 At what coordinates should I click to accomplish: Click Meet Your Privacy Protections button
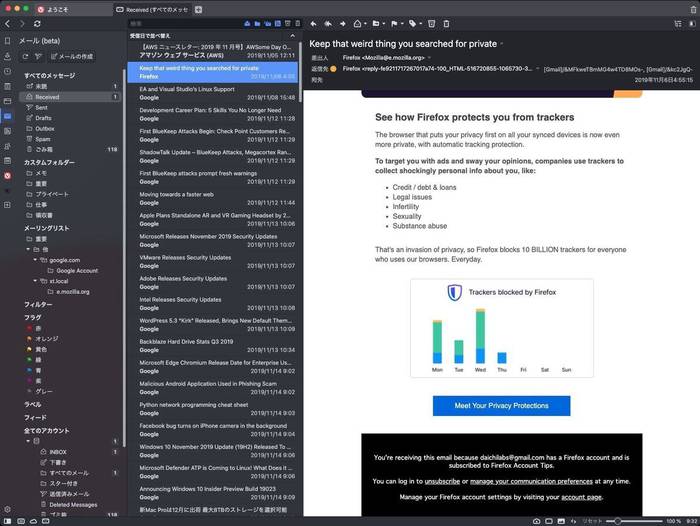point(501,405)
